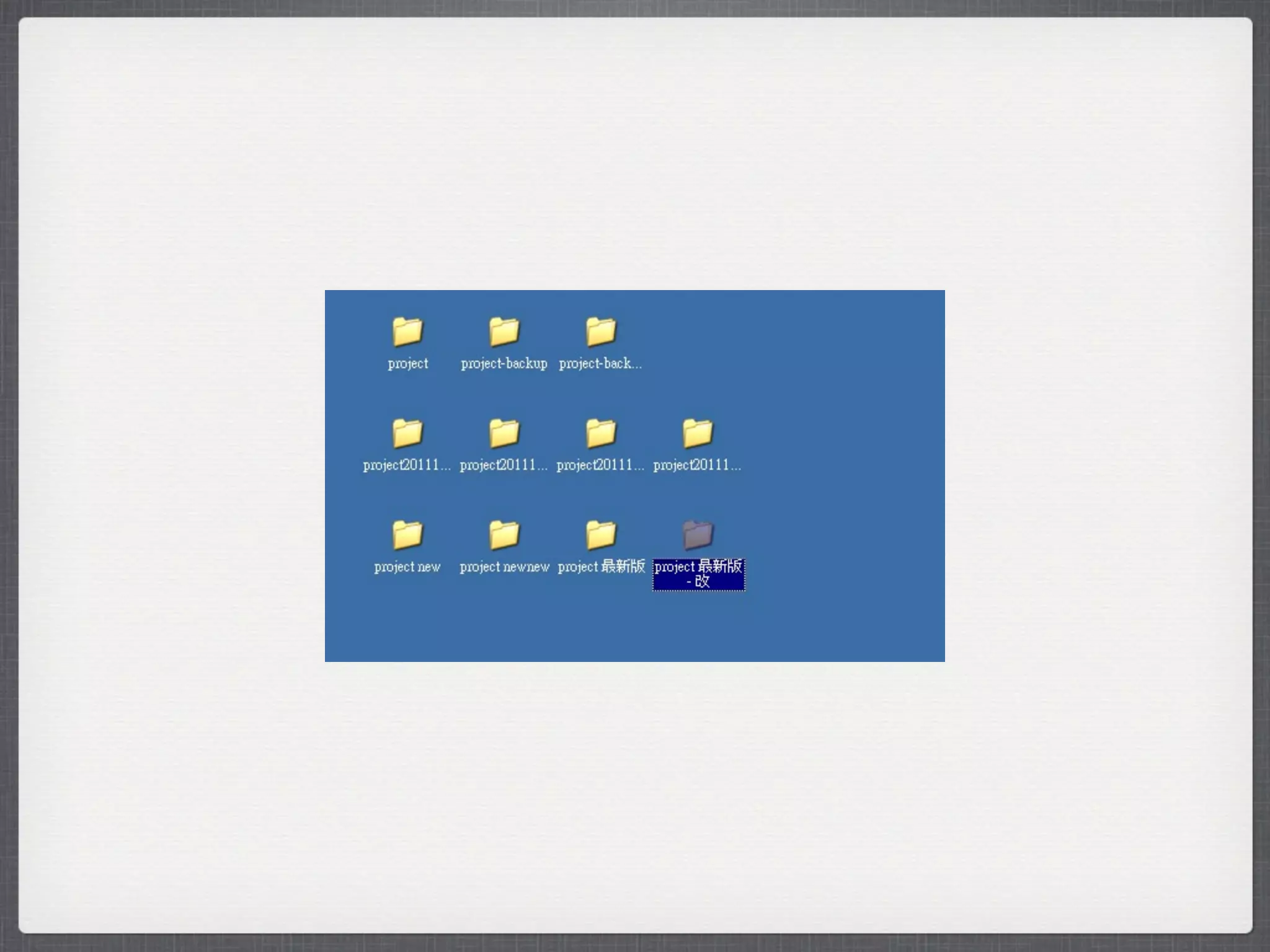Select the fourth "project20111..." folder icon
The width and height of the screenshot is (1270, 952).
click(698, 433)
